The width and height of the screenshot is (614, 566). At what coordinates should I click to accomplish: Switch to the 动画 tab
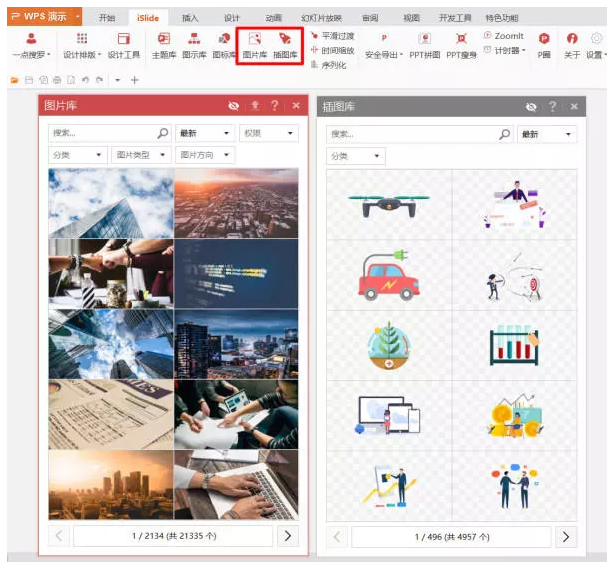pyautogui.click(x=273, y=18)
